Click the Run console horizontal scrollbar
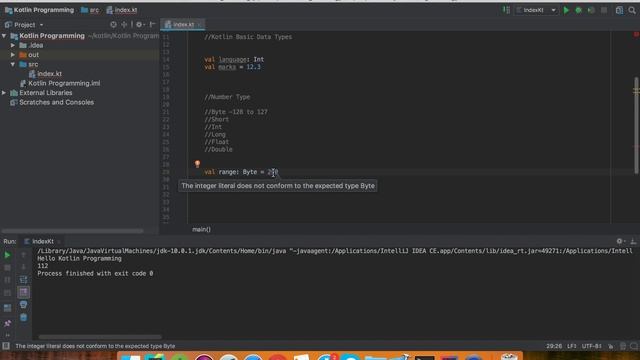The image size is (640, 360). coord(100,337)
